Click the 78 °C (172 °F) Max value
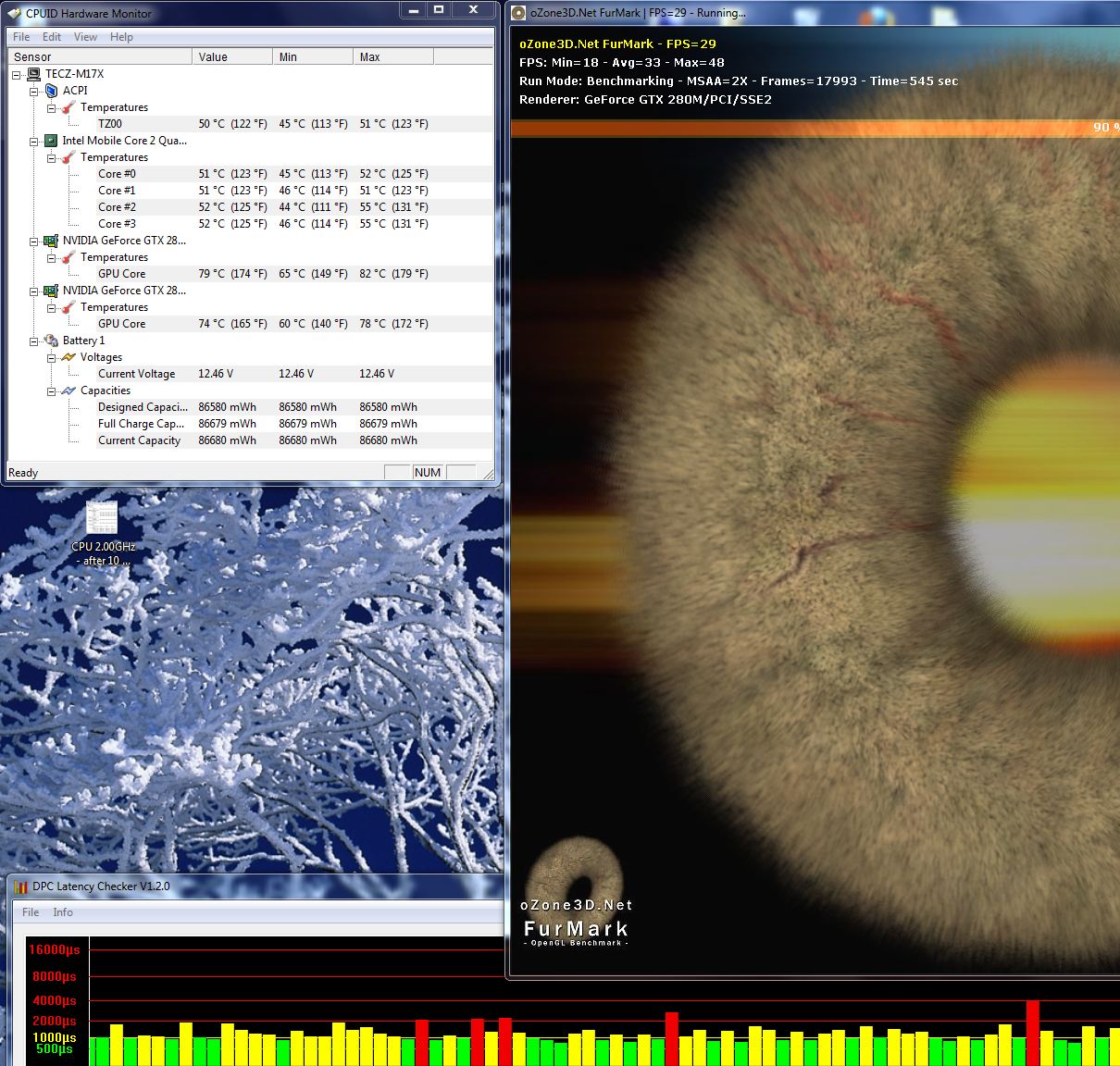This screenshot has height=1066, width=1120. click(x=393, y=324)
